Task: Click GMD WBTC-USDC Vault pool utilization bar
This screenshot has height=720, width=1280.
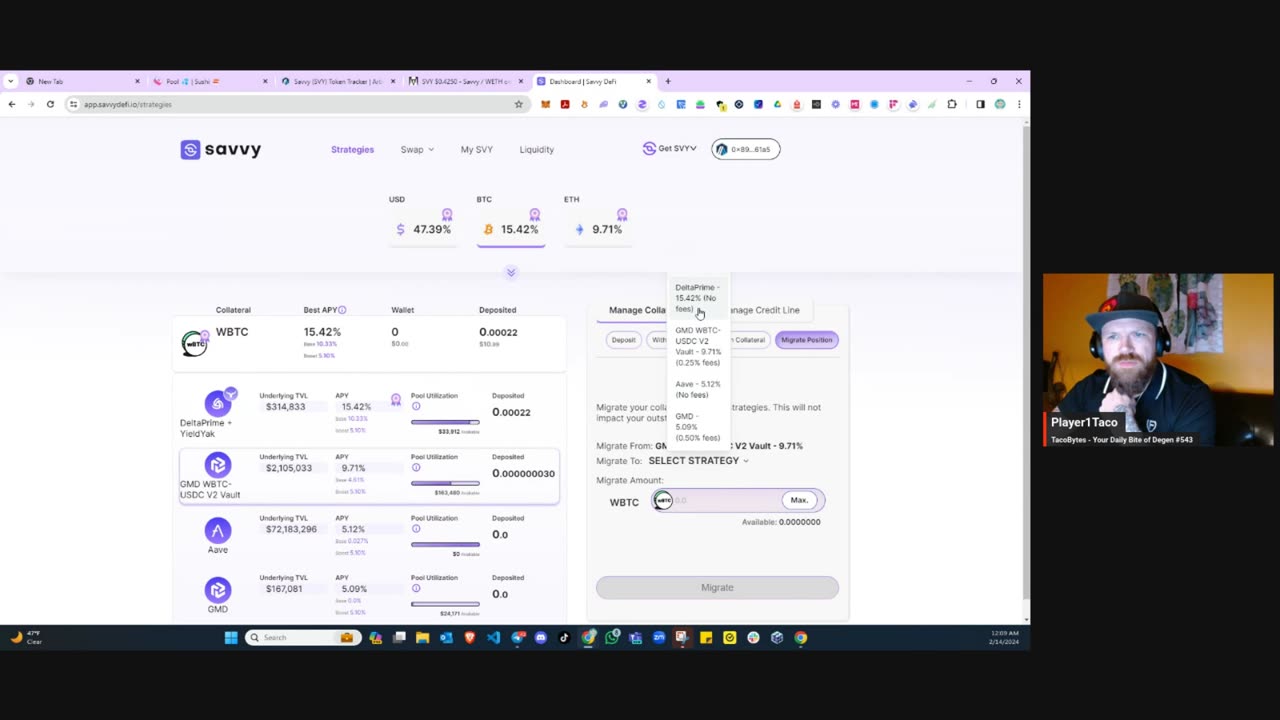Action: pyautogui.click(x=445, y=483)
